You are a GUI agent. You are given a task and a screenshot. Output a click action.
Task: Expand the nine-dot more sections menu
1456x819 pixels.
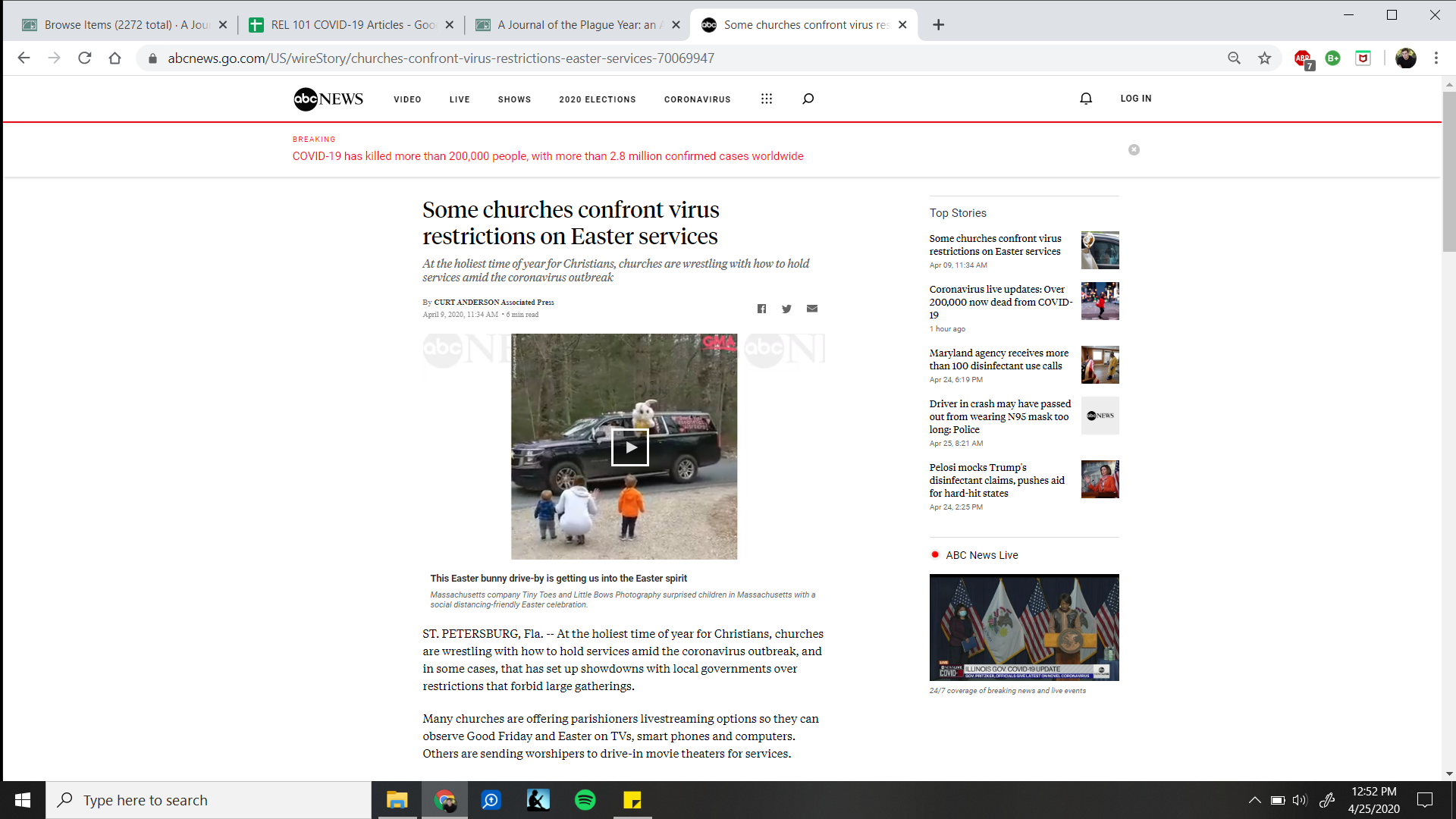pyautogui.click(x=767, y=99)
